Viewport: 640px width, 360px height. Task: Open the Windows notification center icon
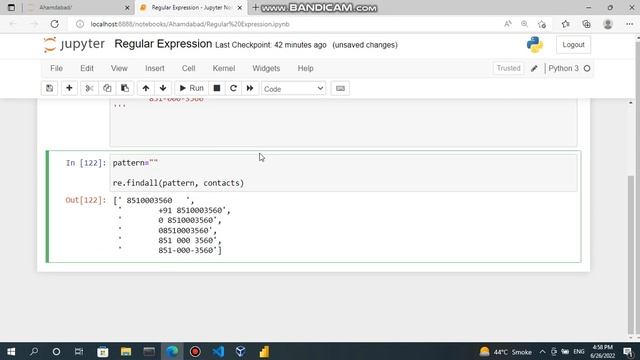[629, 351]
